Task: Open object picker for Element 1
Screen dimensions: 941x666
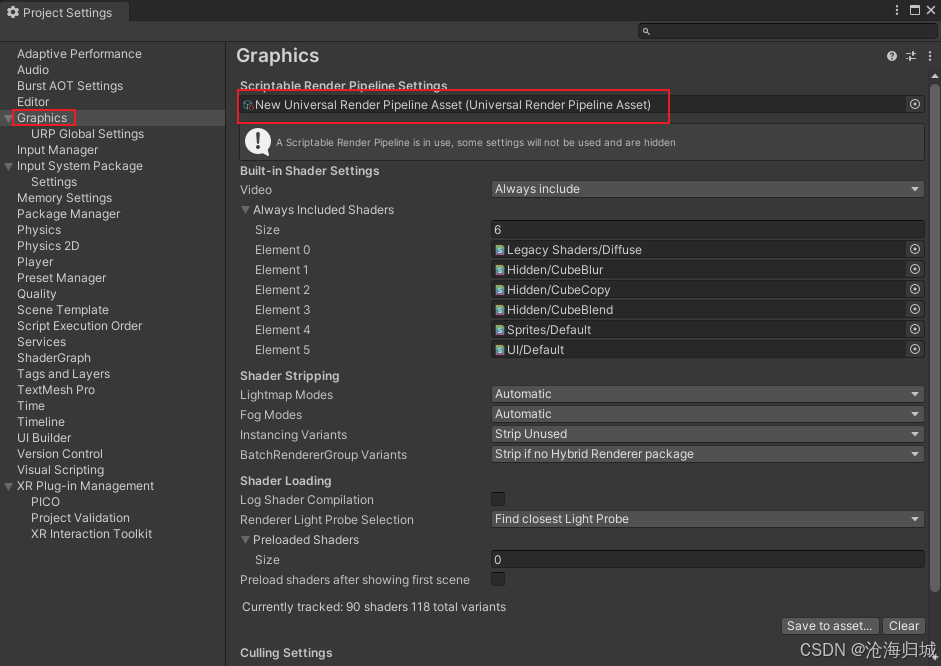Action: 915,269
